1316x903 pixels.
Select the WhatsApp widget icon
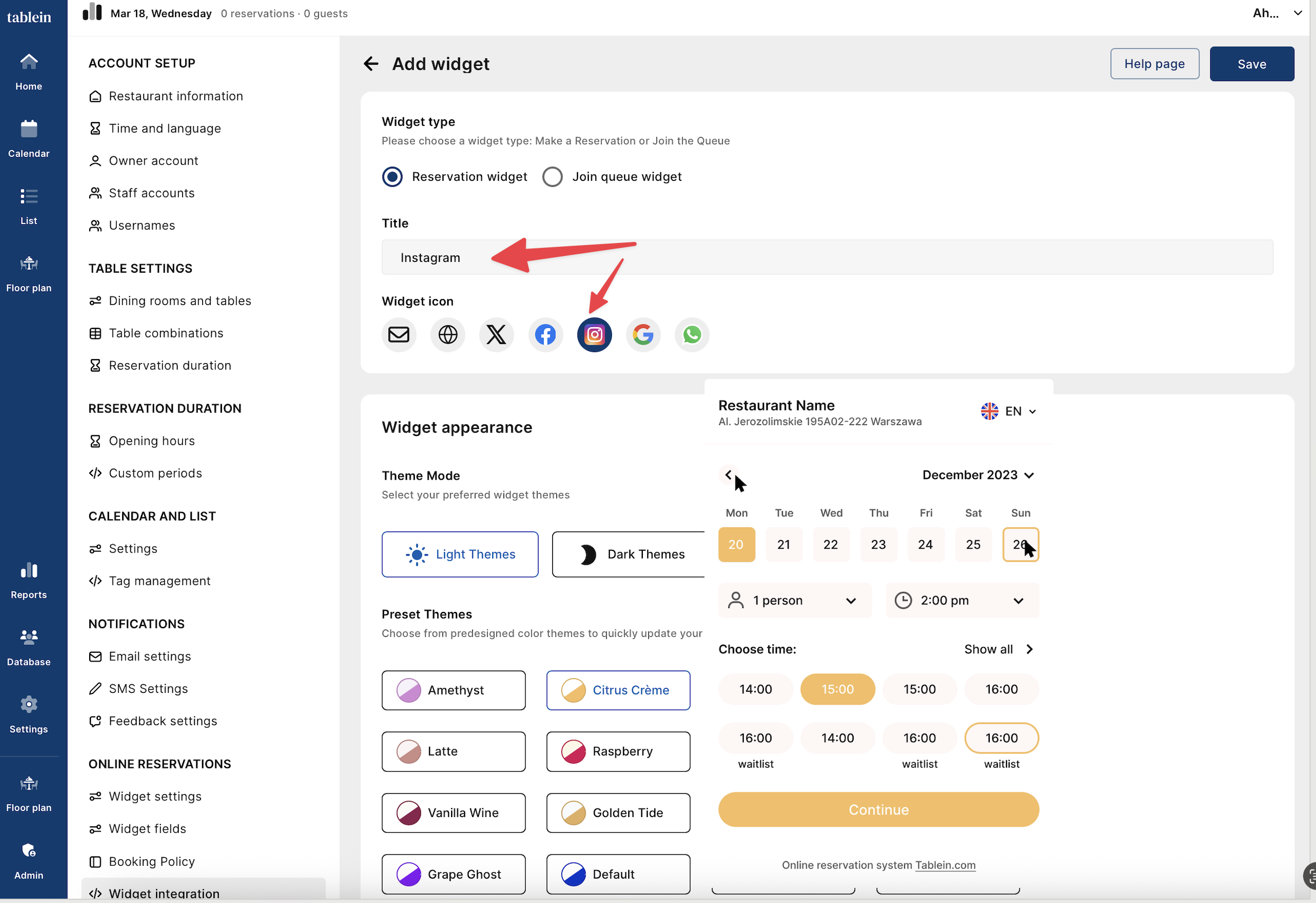(691, 335)
